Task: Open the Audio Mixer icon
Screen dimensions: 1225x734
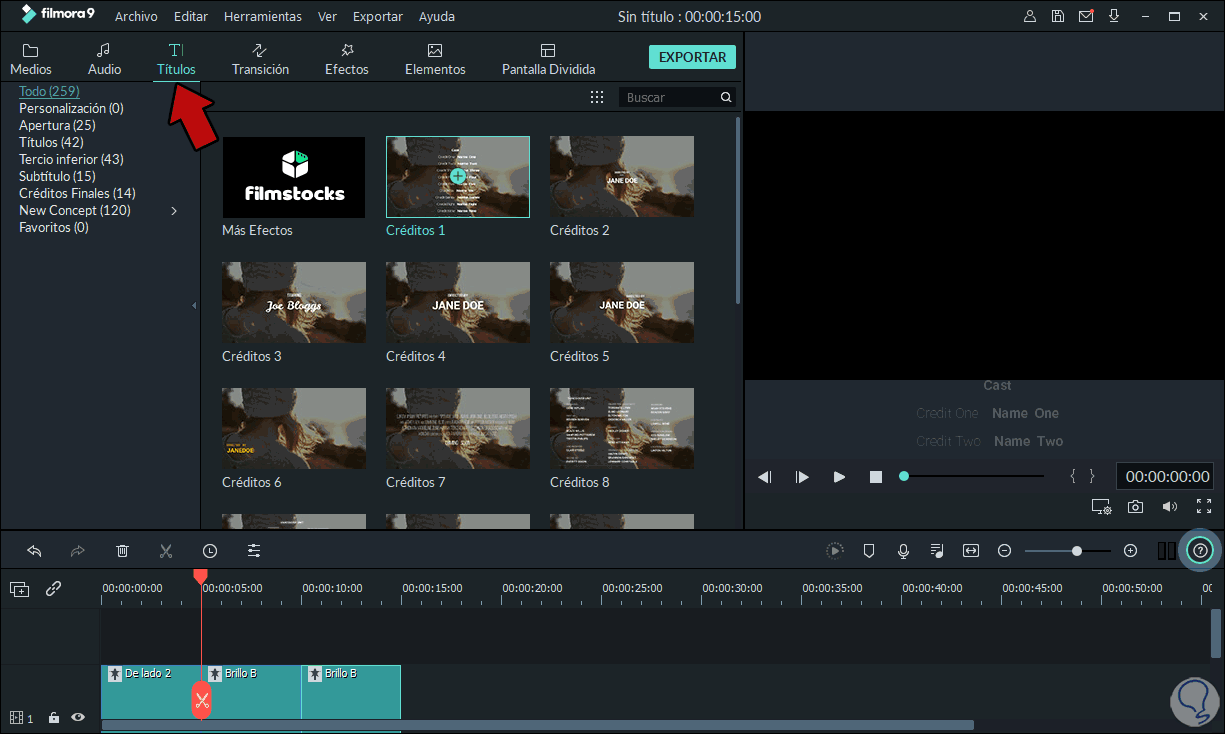Action: (936, 550)
